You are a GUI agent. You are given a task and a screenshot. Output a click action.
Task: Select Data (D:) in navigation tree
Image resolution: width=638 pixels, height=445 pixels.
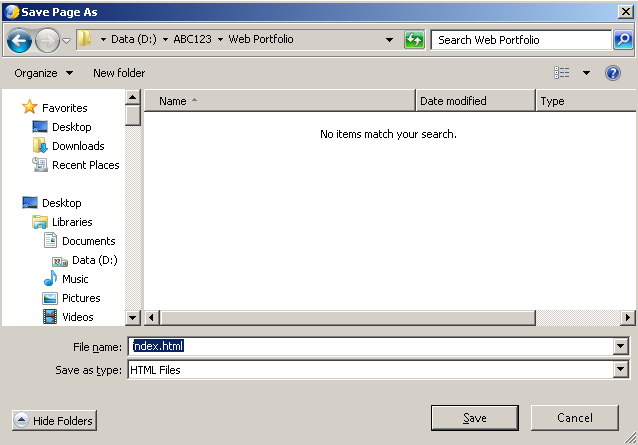tap(94, 260)
